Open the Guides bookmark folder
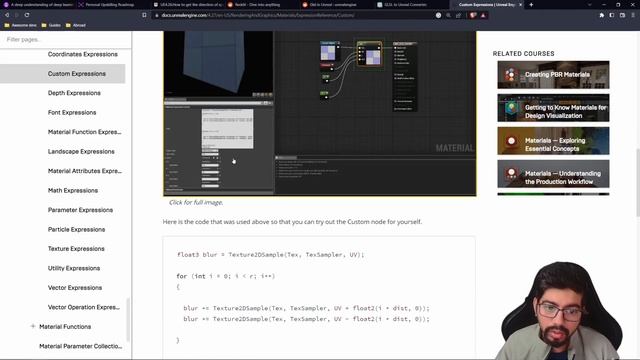Screen dimensions: 640x360 [x=51, y=25]
